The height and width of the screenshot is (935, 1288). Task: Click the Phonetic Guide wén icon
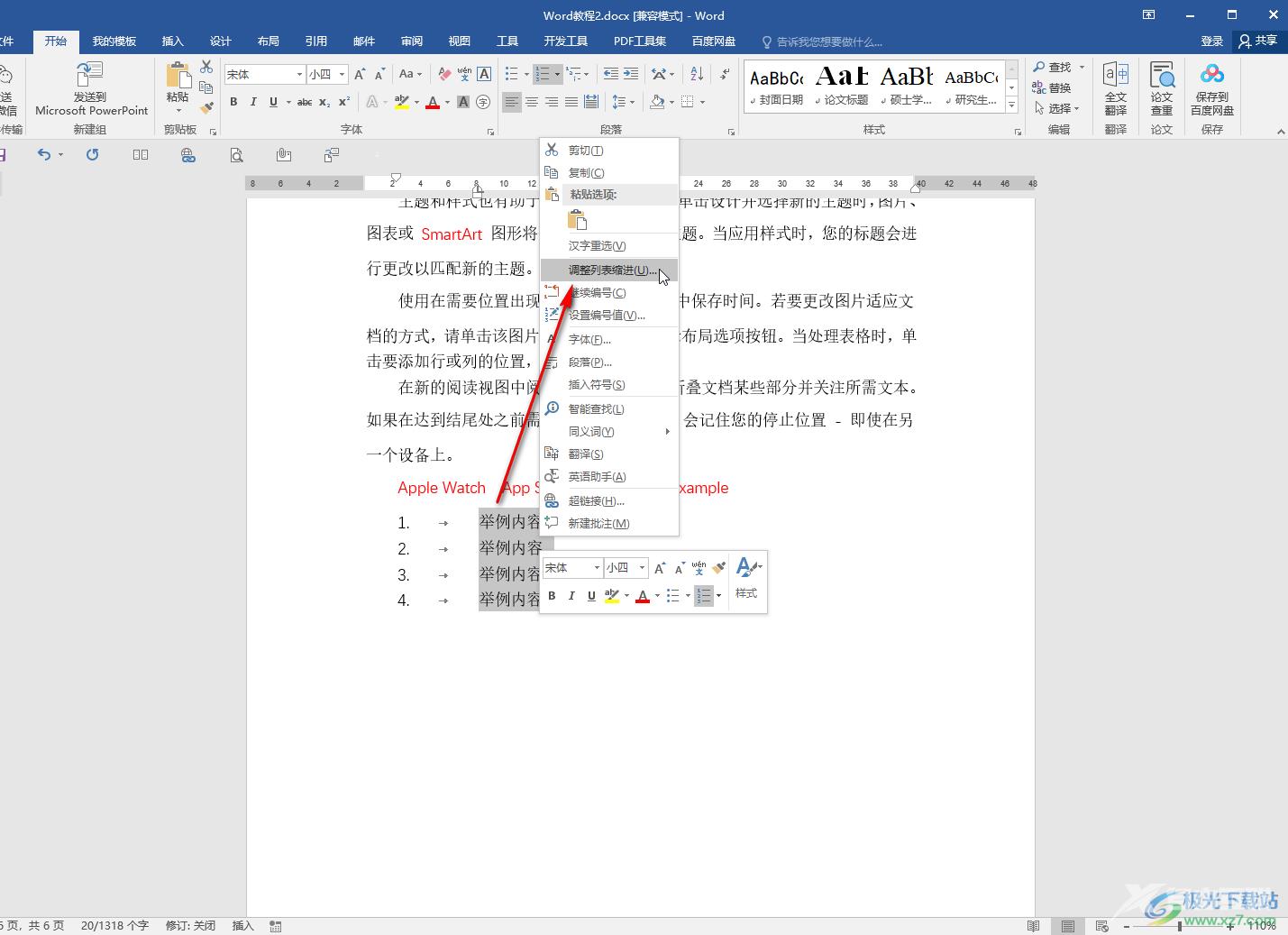point(464,74)
